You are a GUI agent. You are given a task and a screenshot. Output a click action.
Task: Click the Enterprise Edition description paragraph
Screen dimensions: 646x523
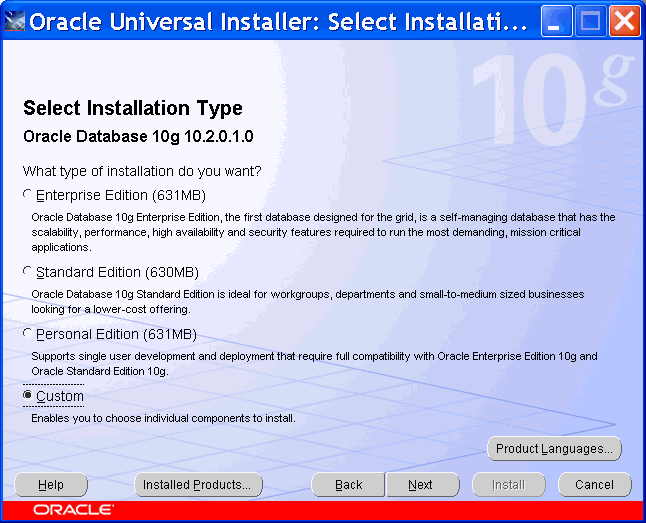(x=320, y=231)
